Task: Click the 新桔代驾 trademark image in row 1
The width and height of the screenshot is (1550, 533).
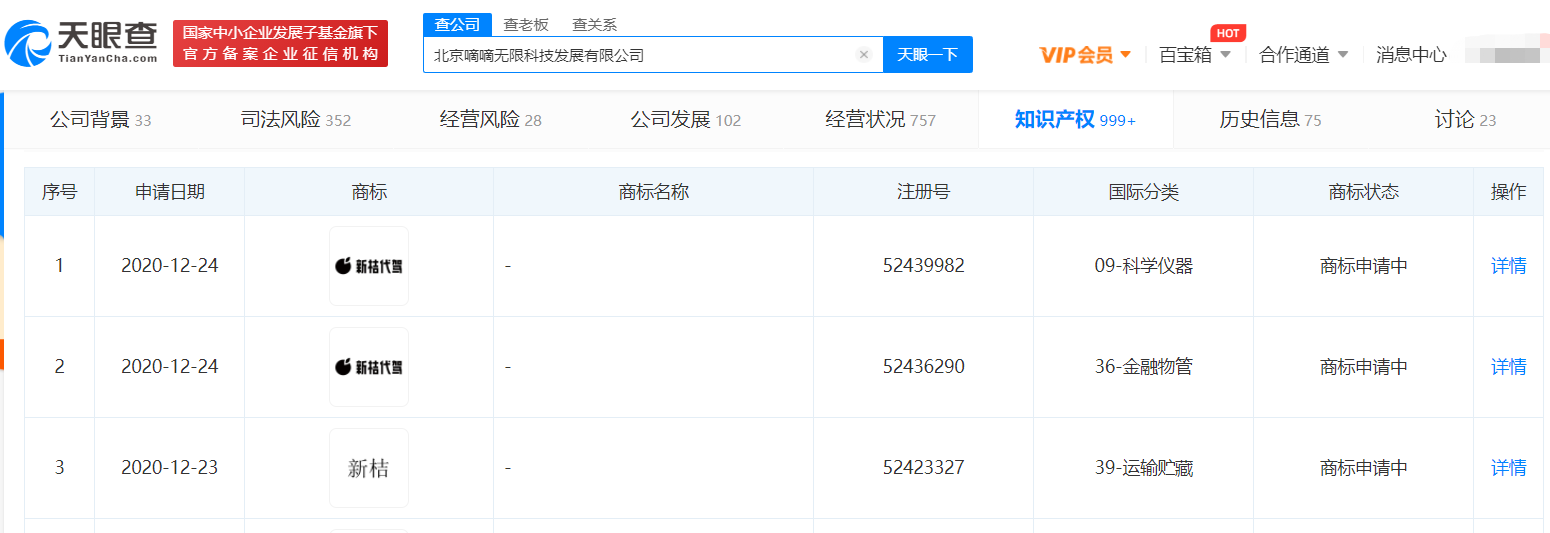Action: 369,266
